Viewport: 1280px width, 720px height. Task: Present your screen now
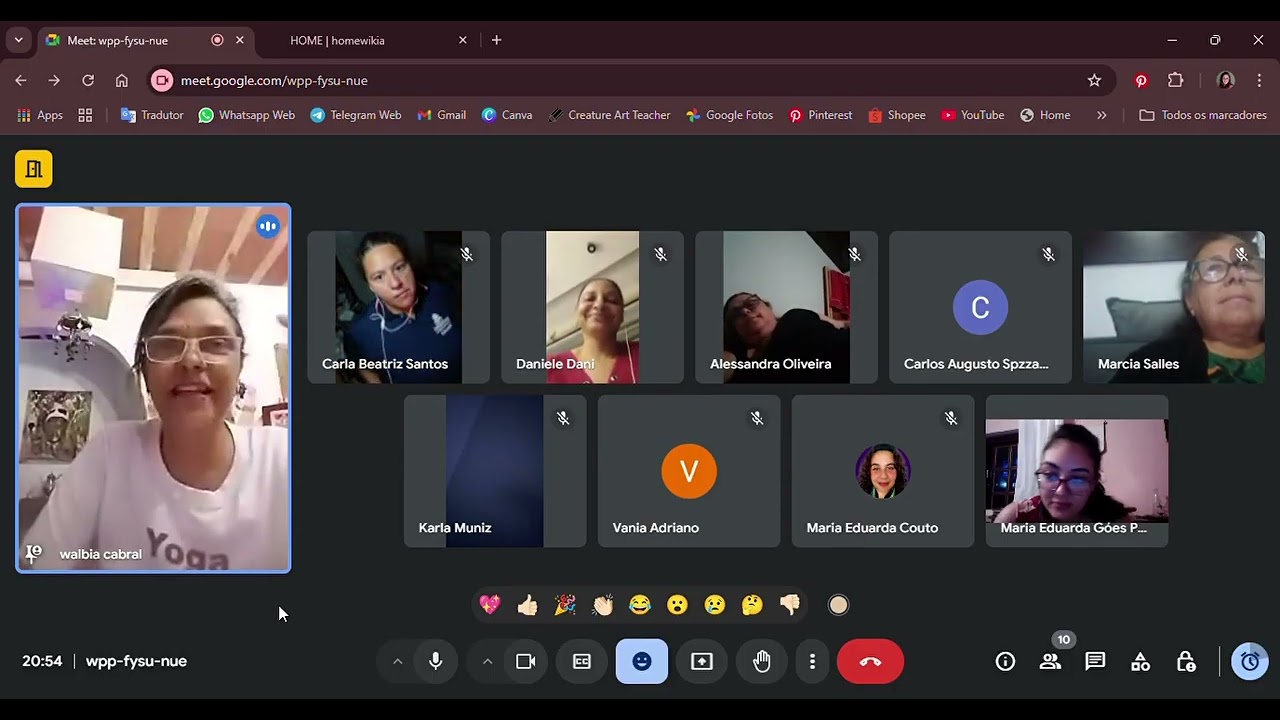coord(702,661)
